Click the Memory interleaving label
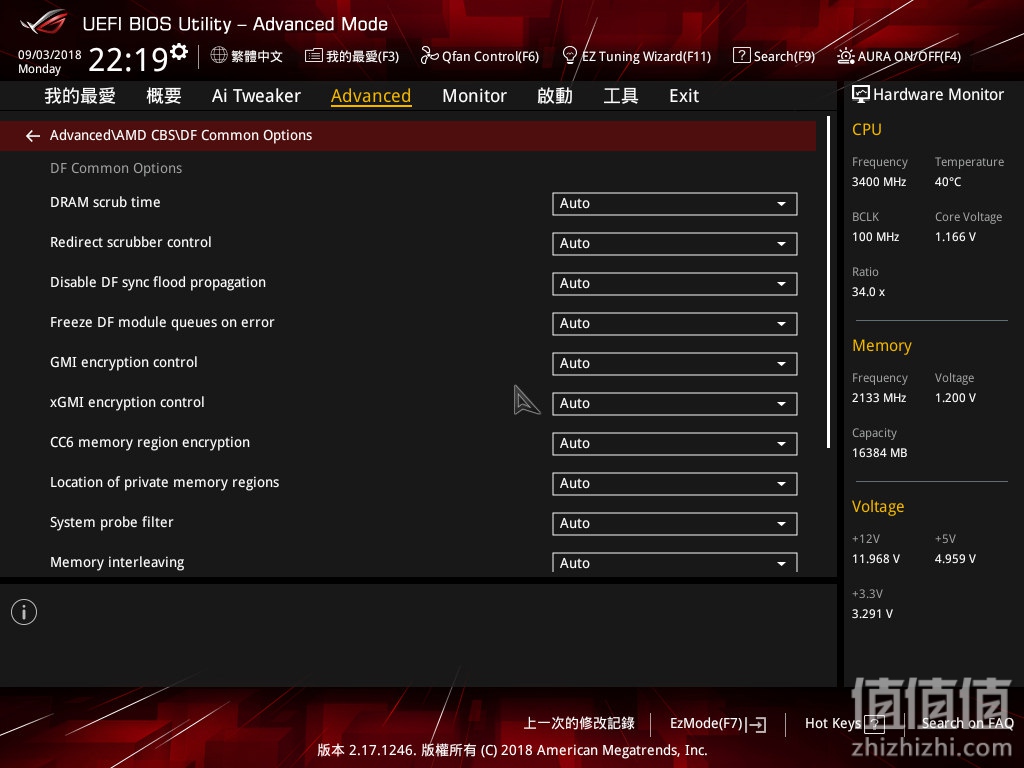 click(117, 562)
